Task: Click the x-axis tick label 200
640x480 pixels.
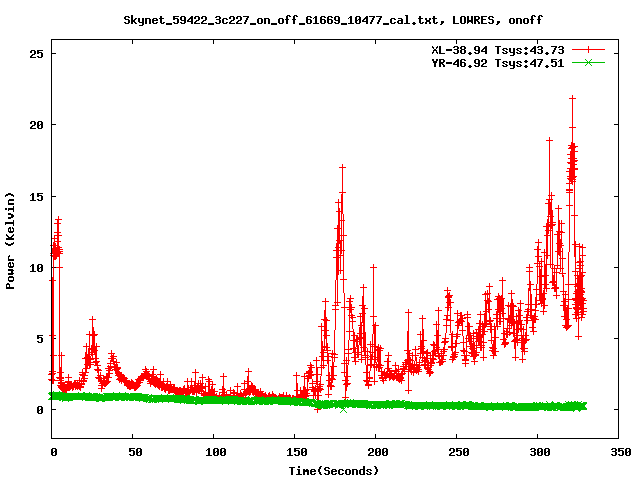Action: pos(378,452)
